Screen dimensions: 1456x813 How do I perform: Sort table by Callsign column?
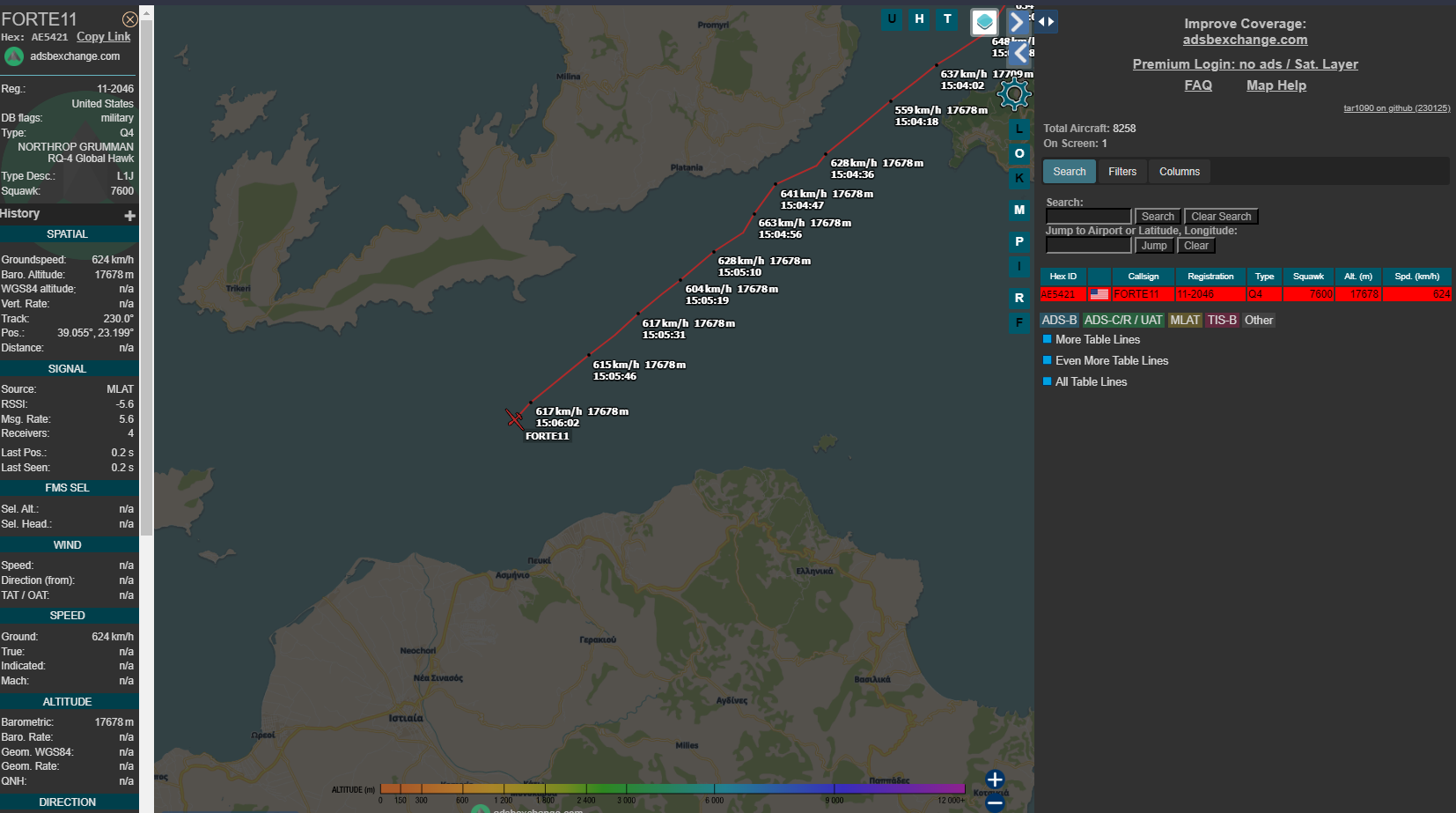1143,277
